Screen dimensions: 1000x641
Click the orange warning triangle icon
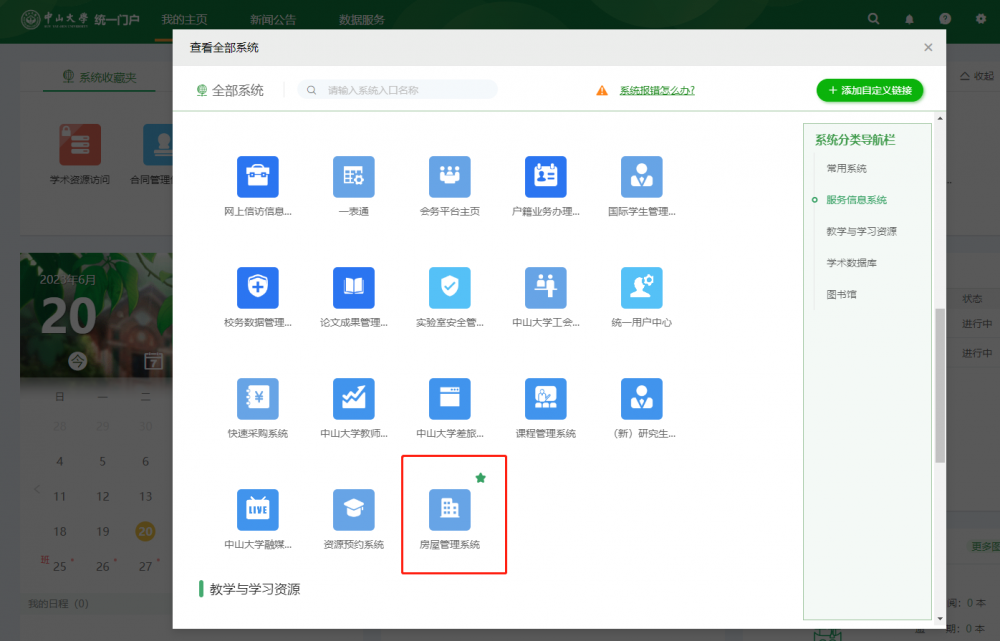click(x=601, y=91)
